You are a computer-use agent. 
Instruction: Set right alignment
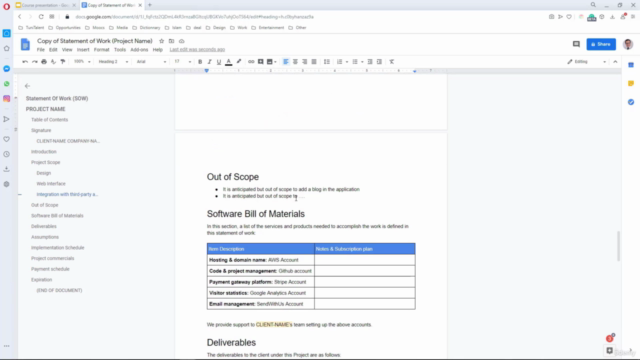coord(304,62)
